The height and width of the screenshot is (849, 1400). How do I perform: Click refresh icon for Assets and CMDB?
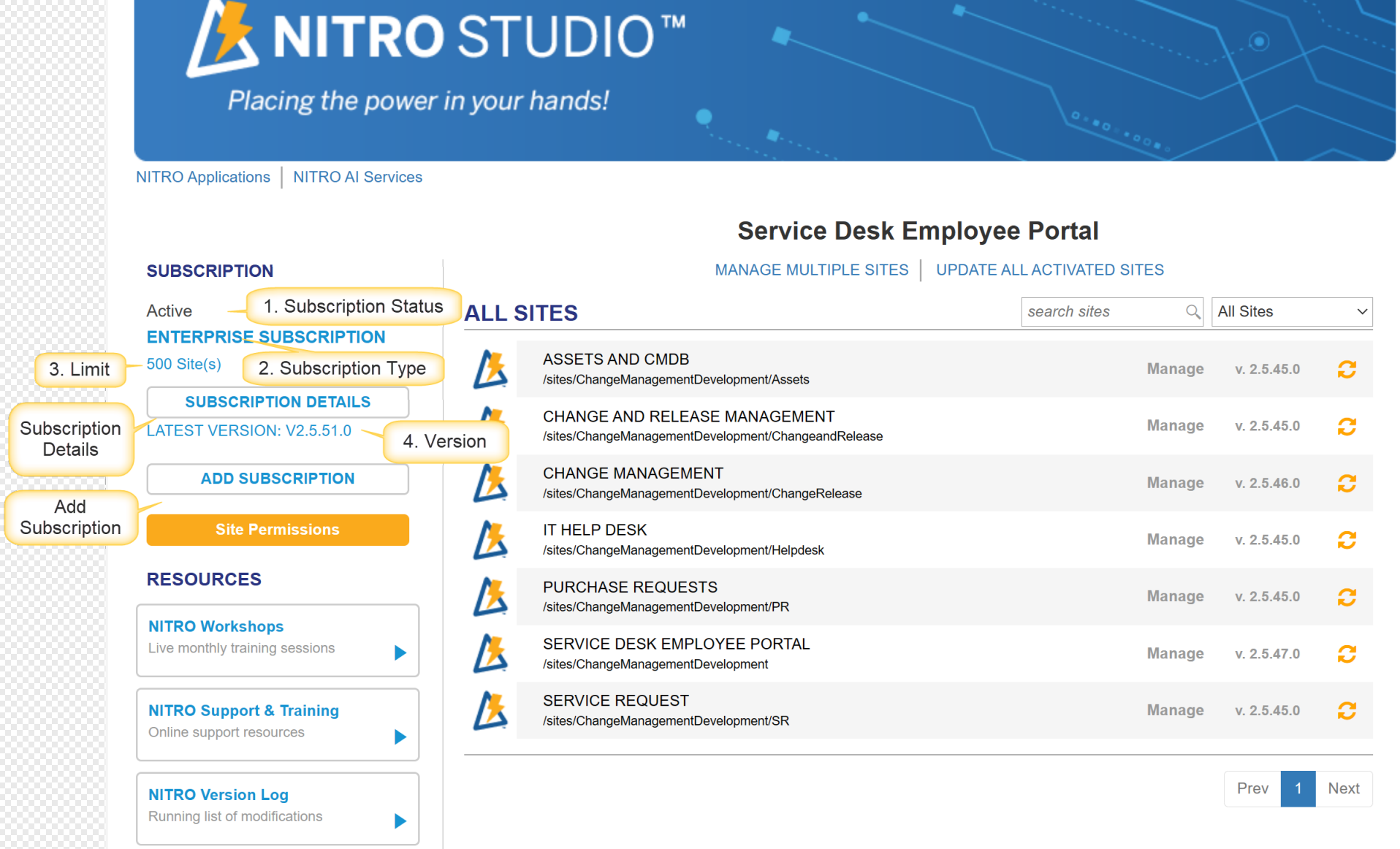[1347, 369]
